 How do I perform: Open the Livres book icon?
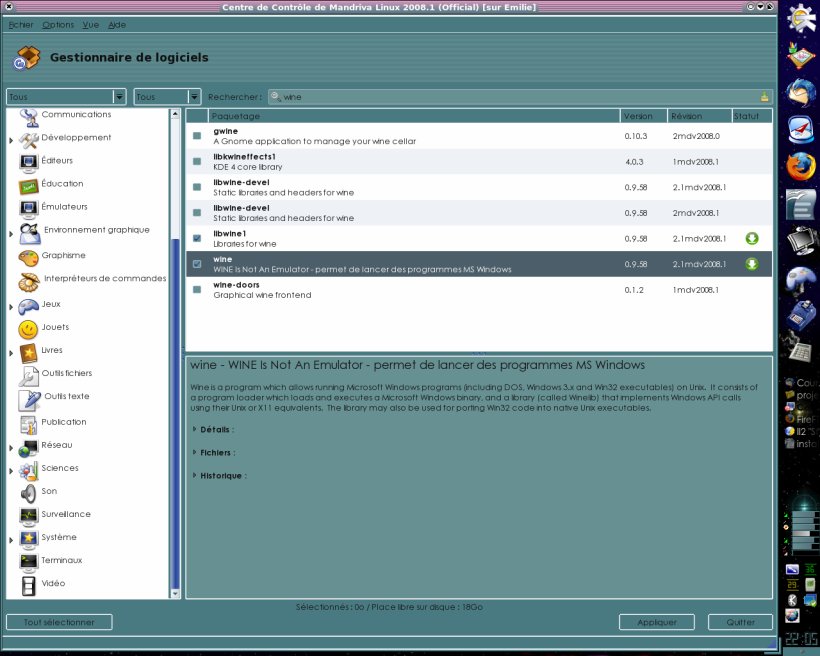click(x=29, y=353)
